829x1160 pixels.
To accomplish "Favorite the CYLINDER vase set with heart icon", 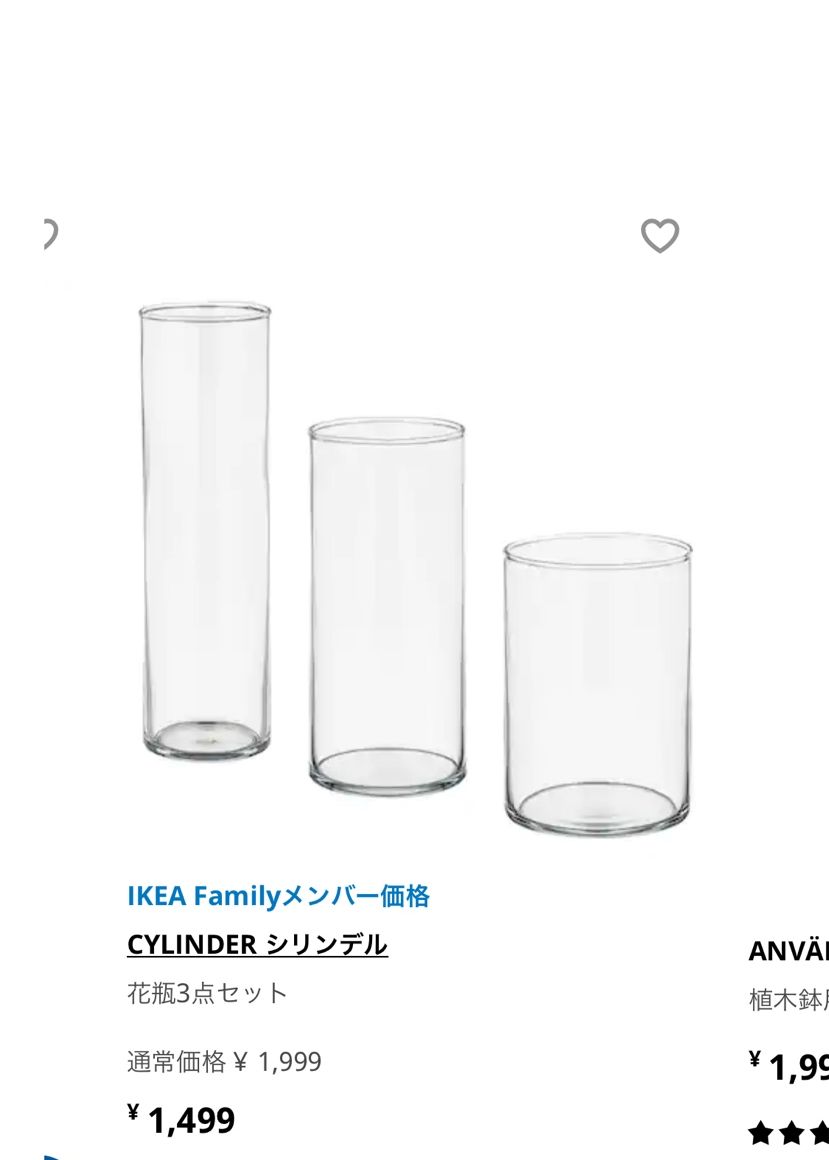I will (x=660, y=236).
